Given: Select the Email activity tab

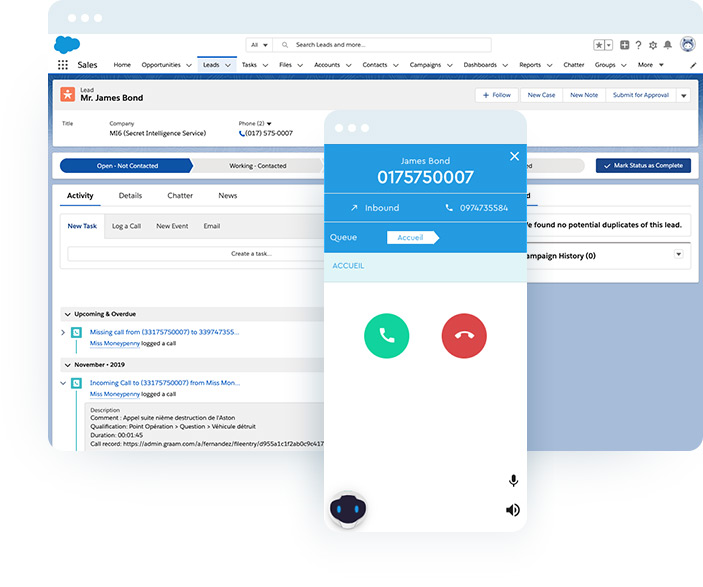Looking at the screenshot, I should pyautogui.click(x=212, y=226).
